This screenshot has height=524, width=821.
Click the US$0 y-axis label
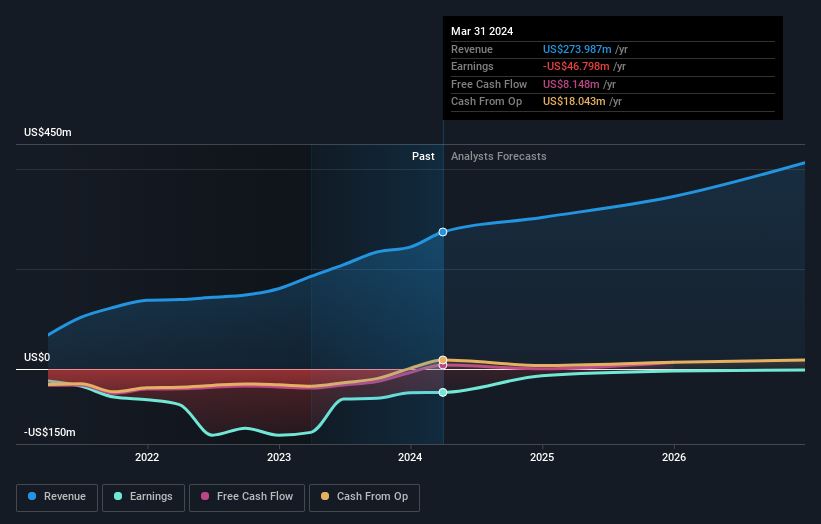click(37, 358)
